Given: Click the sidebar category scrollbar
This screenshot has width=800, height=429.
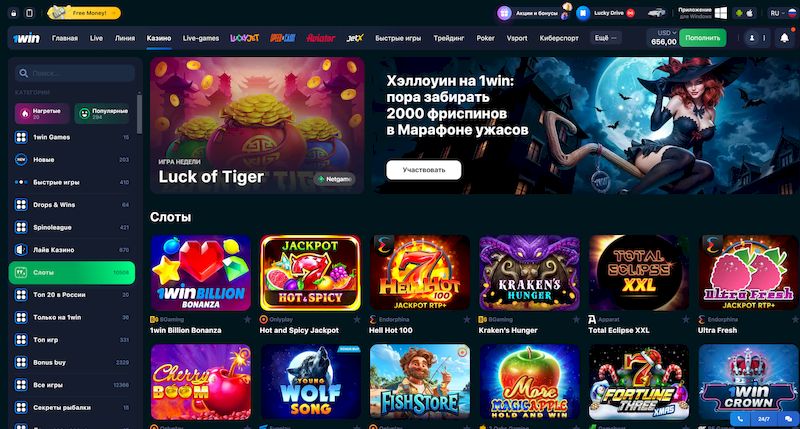Looking at the screenshot, I should click(139, 112).
